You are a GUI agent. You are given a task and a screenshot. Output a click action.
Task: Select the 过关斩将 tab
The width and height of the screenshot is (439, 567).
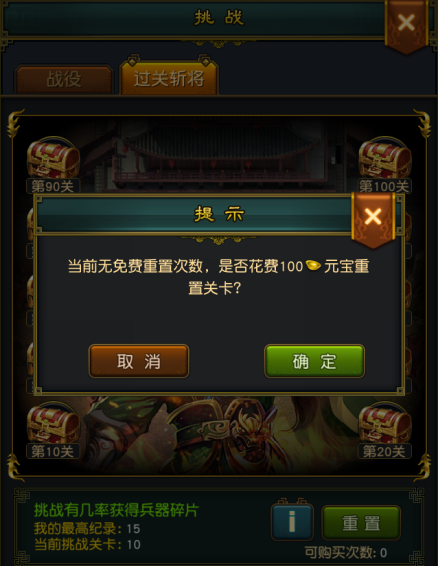169,78
